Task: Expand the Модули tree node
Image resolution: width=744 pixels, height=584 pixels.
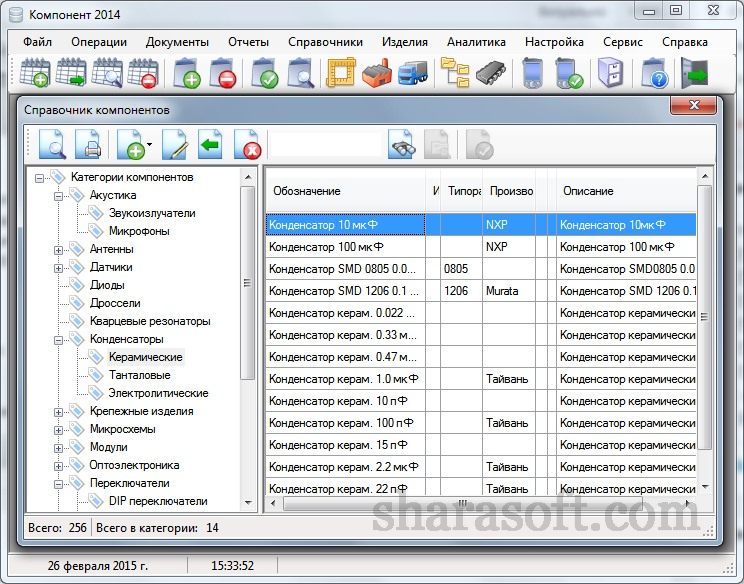Action: point(58,448)
